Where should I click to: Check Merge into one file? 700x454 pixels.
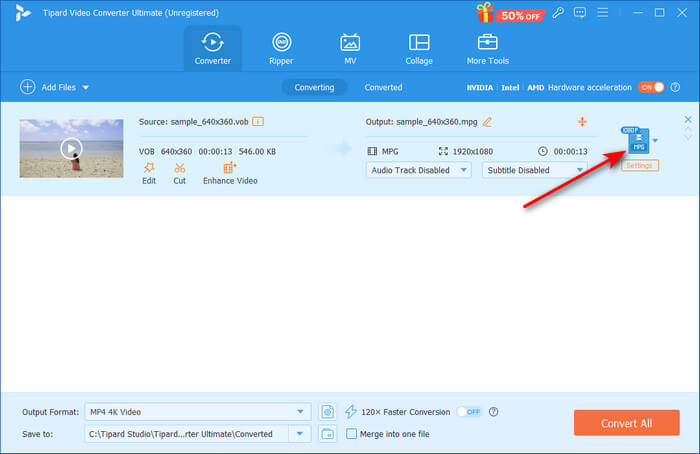[351, 433]
